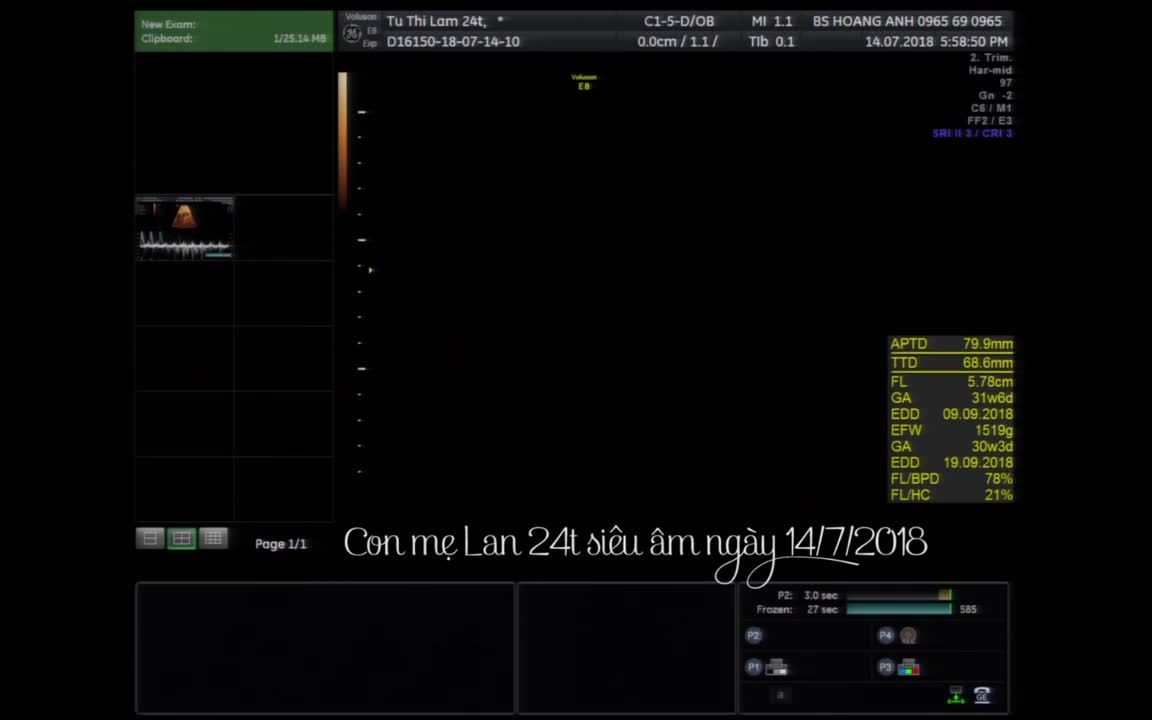This screenshot has width=1152, height=720.
Task: Click the C6 / M1 setting text
Action: 992,108
